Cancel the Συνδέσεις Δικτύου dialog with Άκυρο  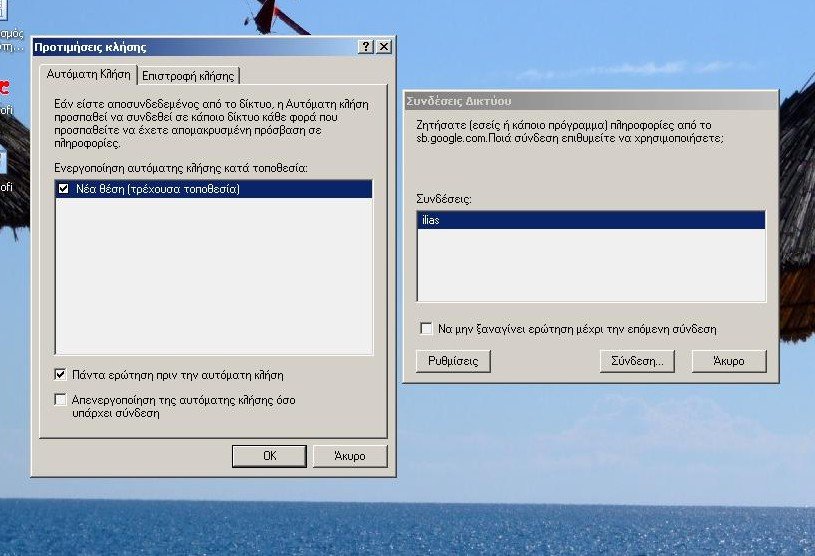coord(728,361)
